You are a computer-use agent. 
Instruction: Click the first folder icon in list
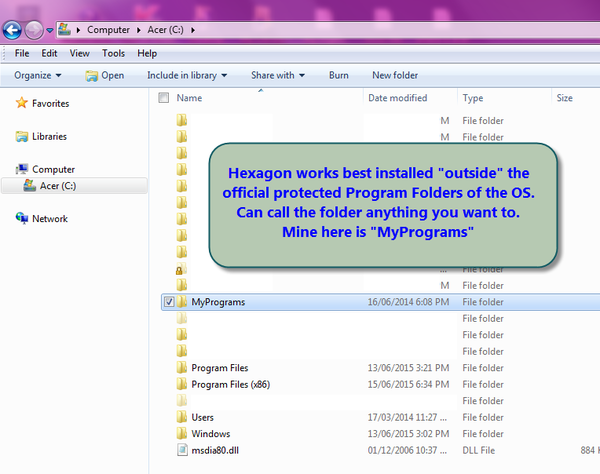pyautogui.click(x=182, y=120)
